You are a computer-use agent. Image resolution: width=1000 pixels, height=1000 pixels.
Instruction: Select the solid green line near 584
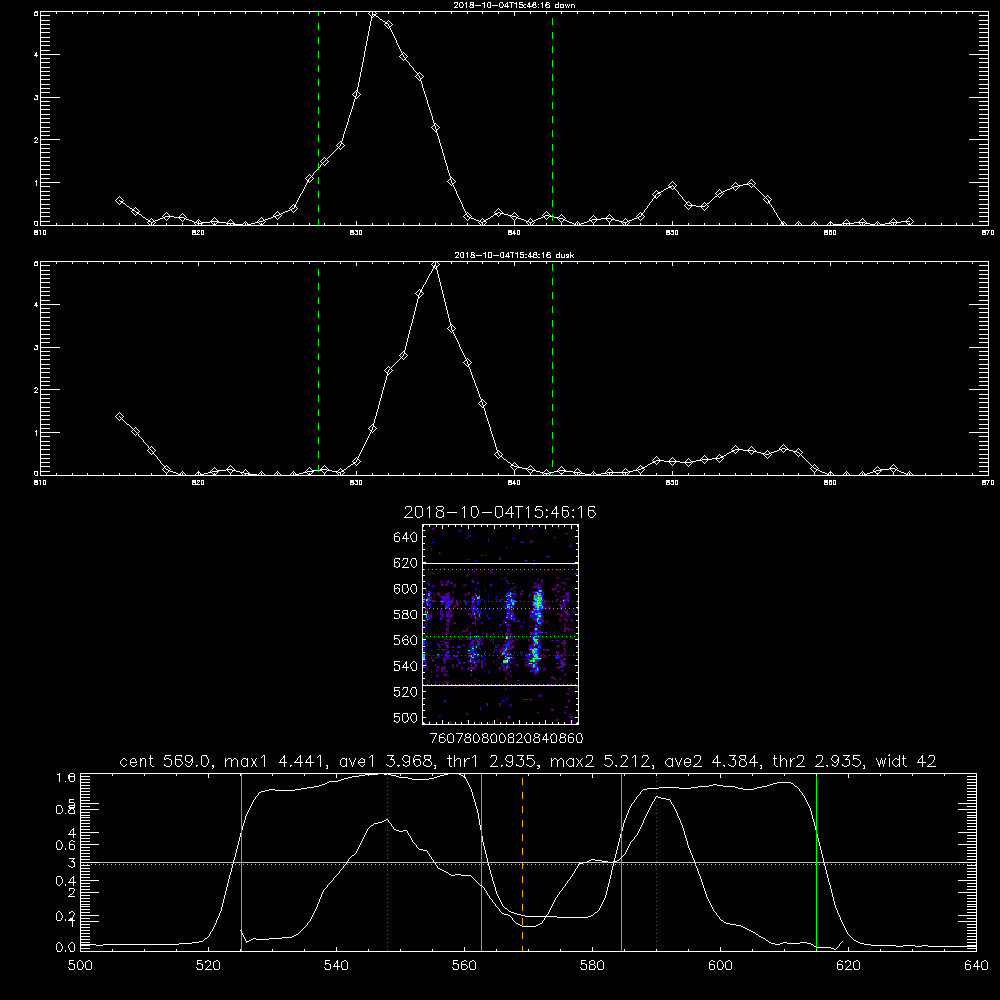[x=621, y=862]
